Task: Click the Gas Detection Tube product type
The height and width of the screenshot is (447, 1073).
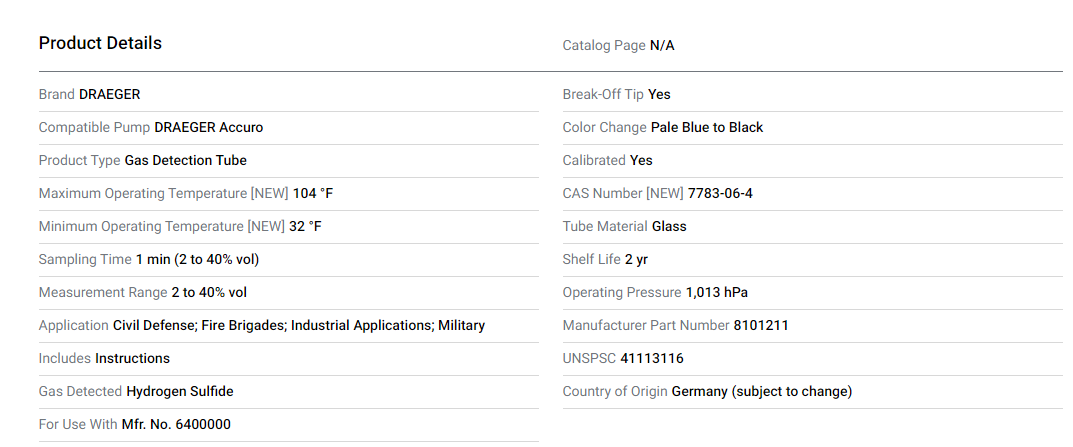Action: point(186,160)
